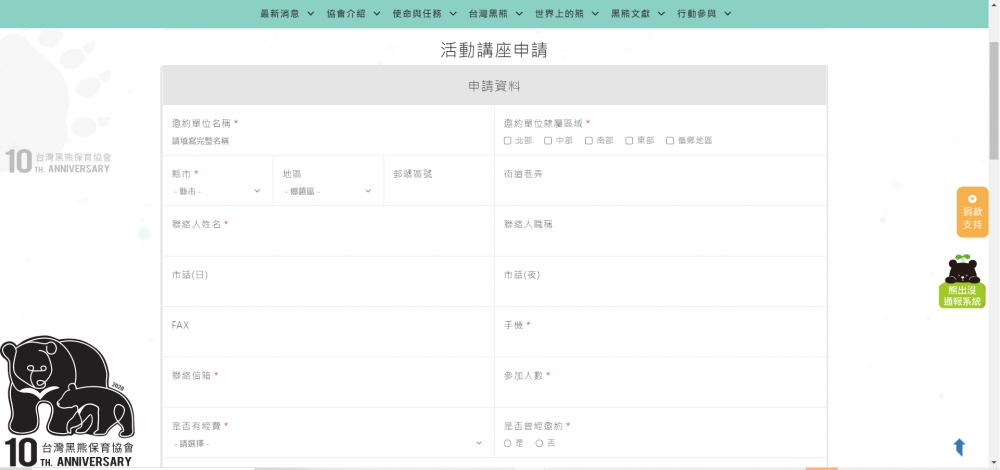
Task: Click the FAX input field
Action: click(328, 342)
